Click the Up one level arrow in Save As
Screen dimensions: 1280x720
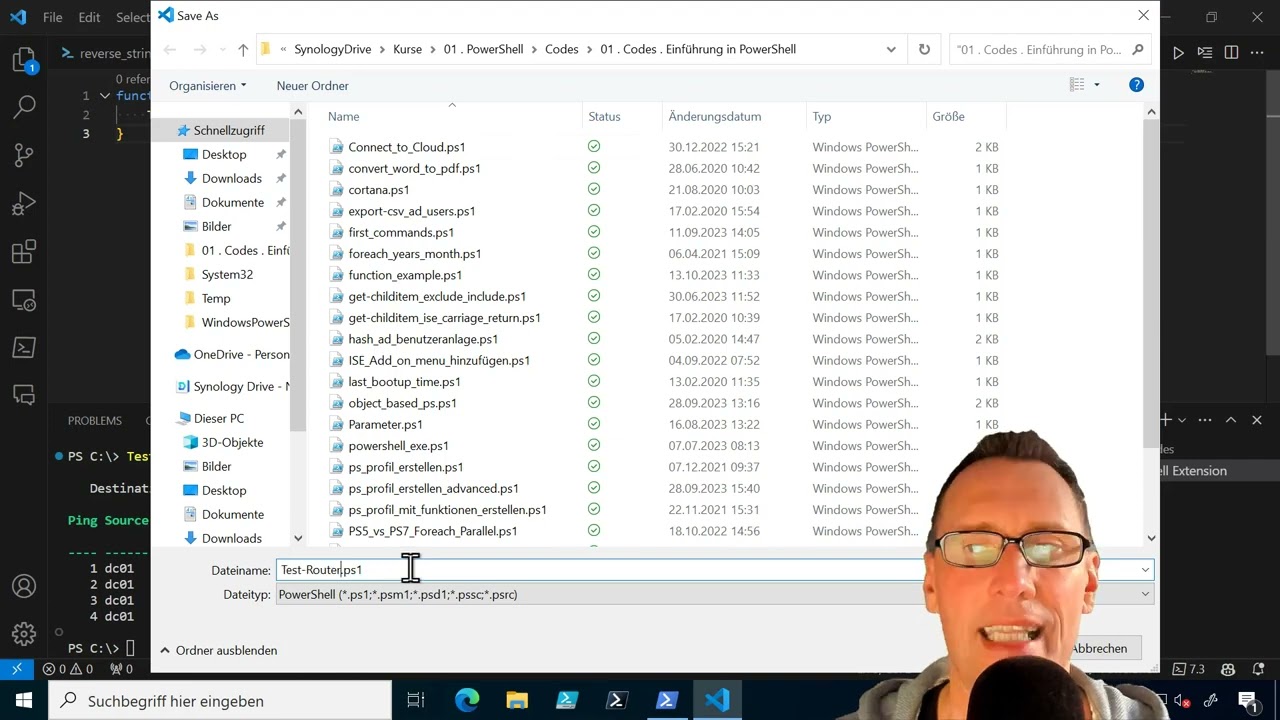243,49
